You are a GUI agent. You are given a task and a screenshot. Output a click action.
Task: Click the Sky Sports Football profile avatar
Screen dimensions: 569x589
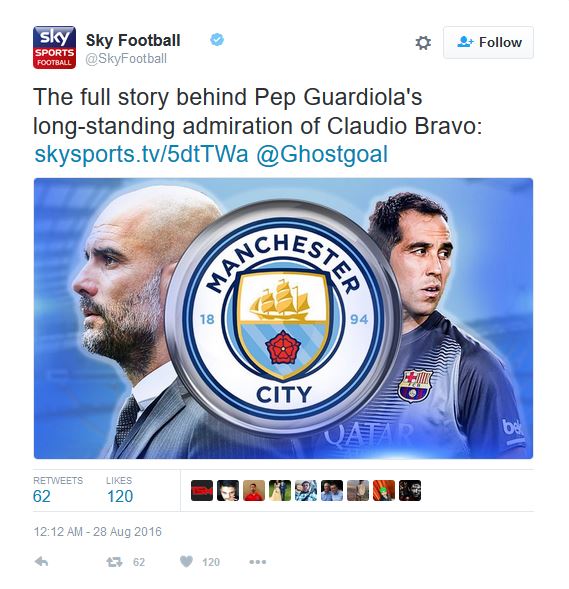(x=54, y=47)
